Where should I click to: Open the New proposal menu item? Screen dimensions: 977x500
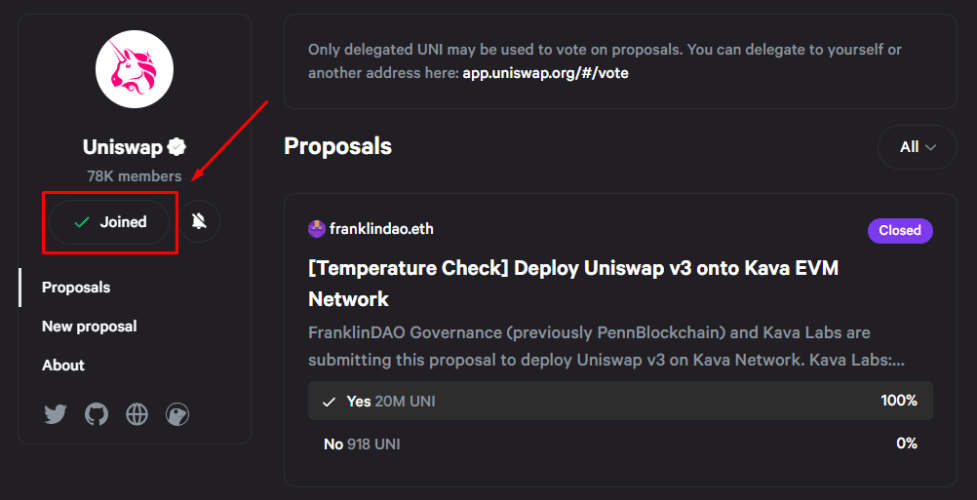click(x=89, y=326)
